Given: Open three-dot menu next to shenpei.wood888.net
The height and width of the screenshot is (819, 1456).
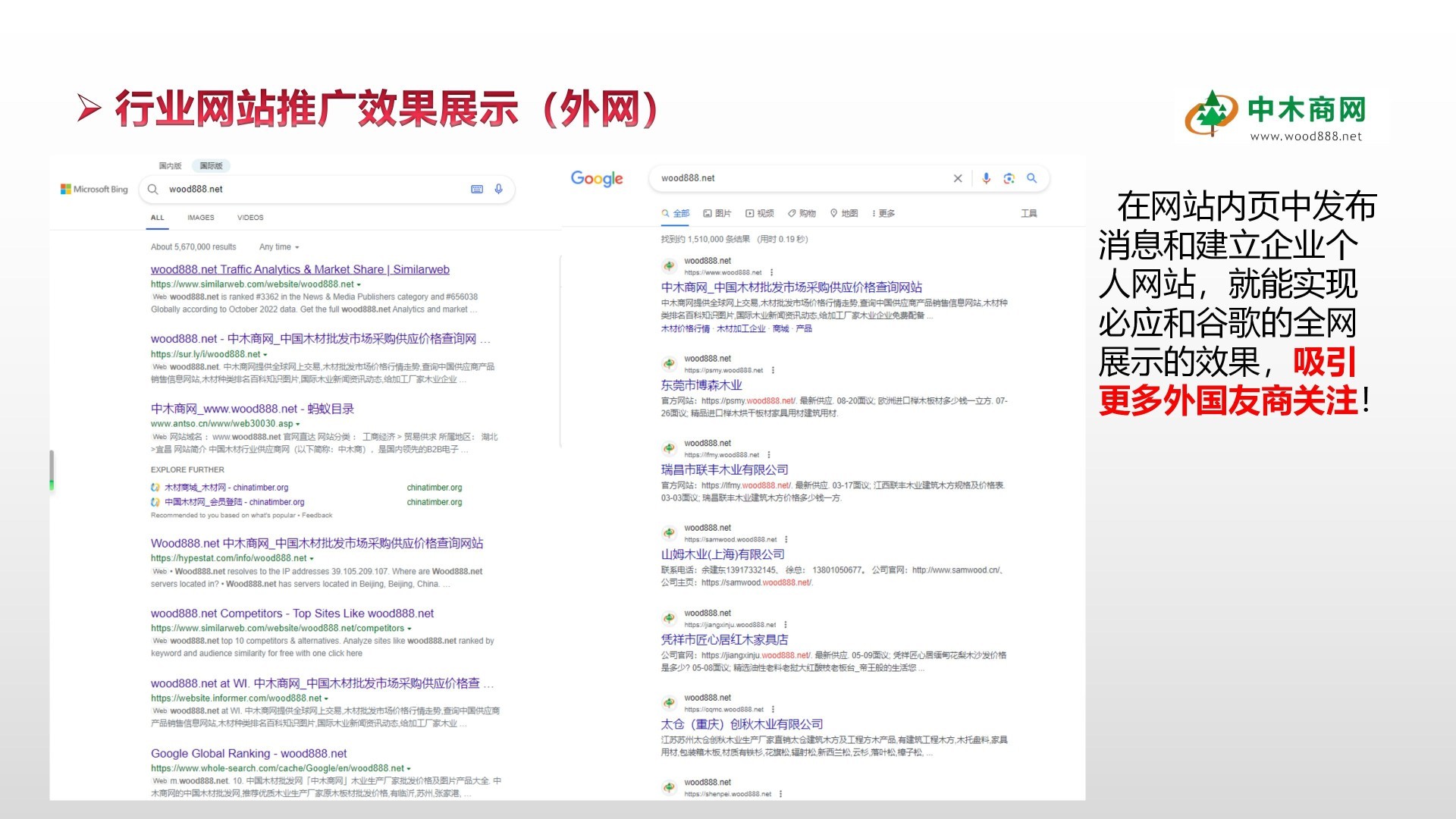Looking at the screenshot, I should point(780,794).
